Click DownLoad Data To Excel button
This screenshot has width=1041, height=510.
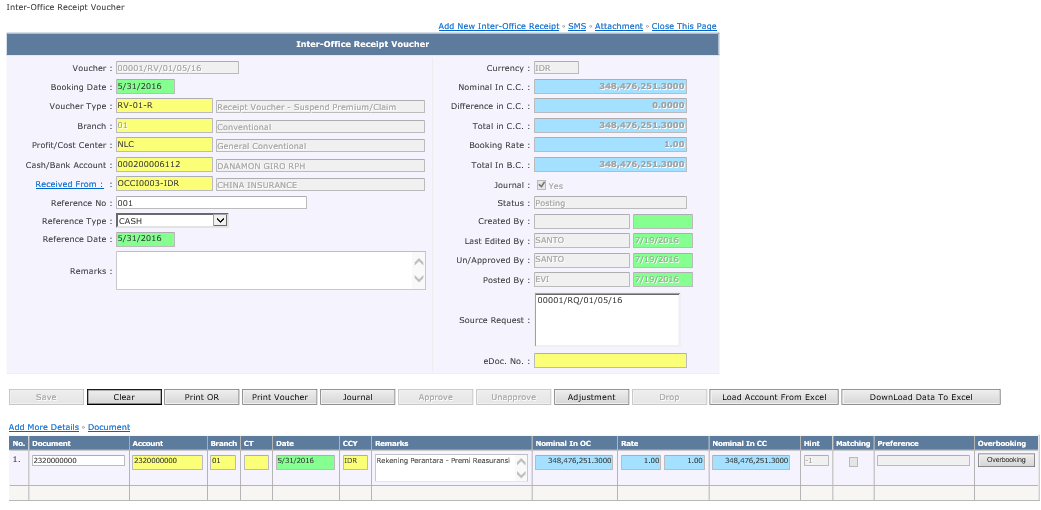tap(920, 397)
